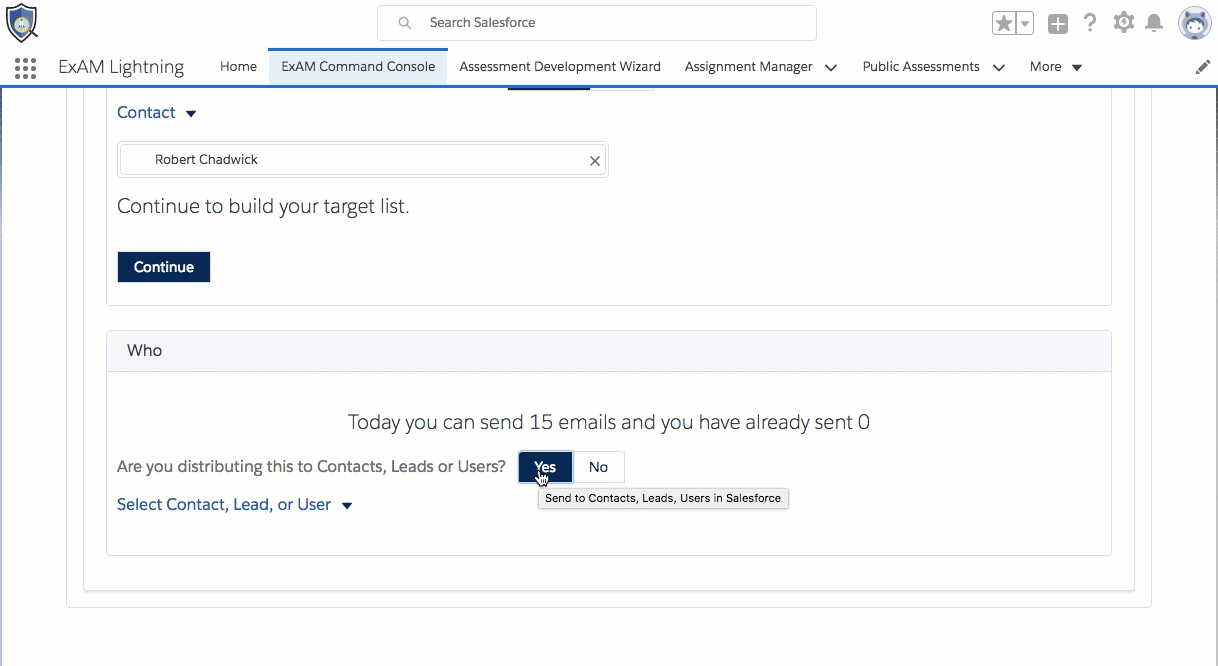Expand Select Contact, Lead, or User dropdown
Image resolution: width=1218 pixels, height=666 pixels.
coord(235,504)
